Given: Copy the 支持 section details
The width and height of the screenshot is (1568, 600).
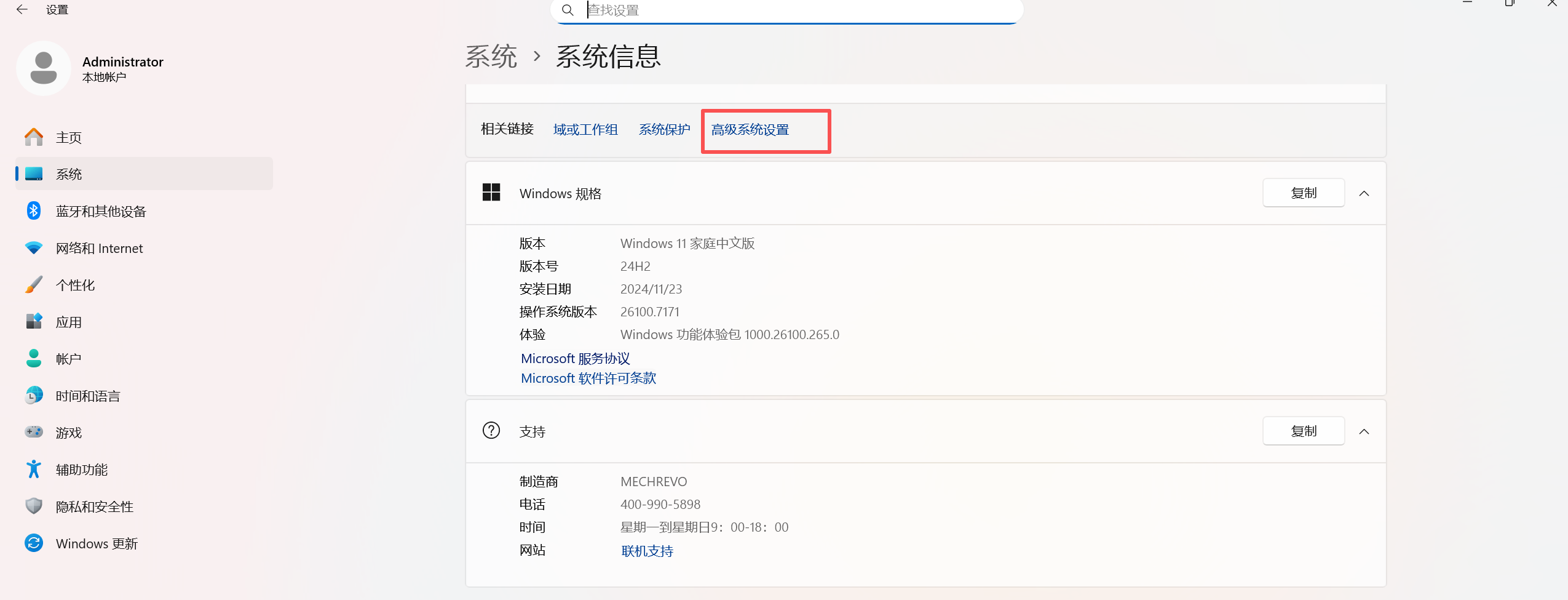Looking at the screenshot, I should coord(1304,431).
